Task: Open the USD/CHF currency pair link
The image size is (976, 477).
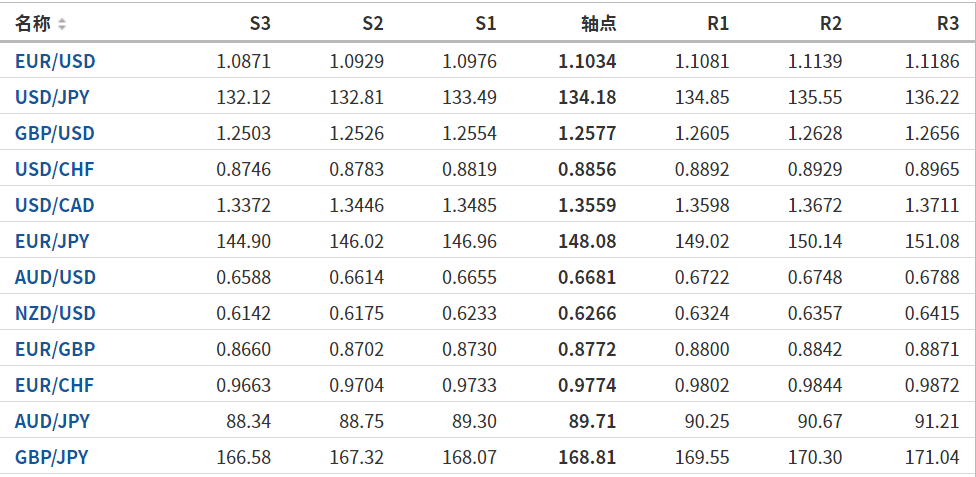Action: (54, 169)
